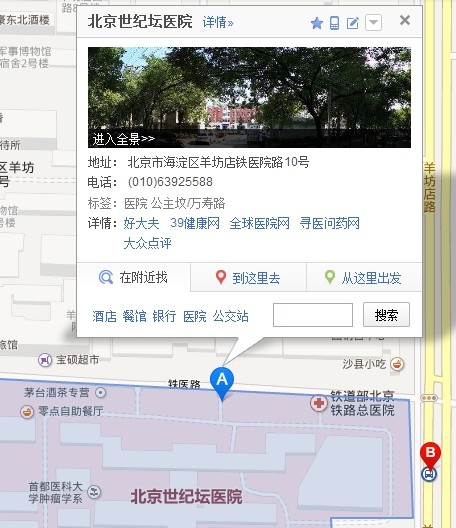Select the 到这里去 tab
Image resolution: width=456 pixels, height=528 pixels.
[x=249, y=278]
